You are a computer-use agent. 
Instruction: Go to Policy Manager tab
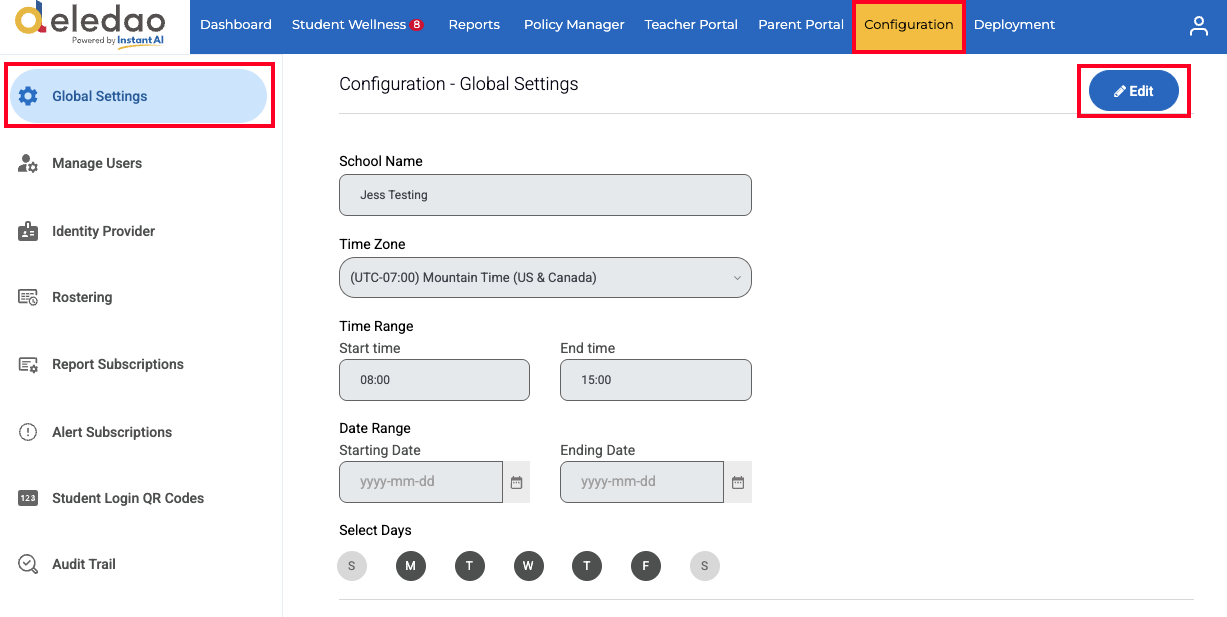(574, 25)
